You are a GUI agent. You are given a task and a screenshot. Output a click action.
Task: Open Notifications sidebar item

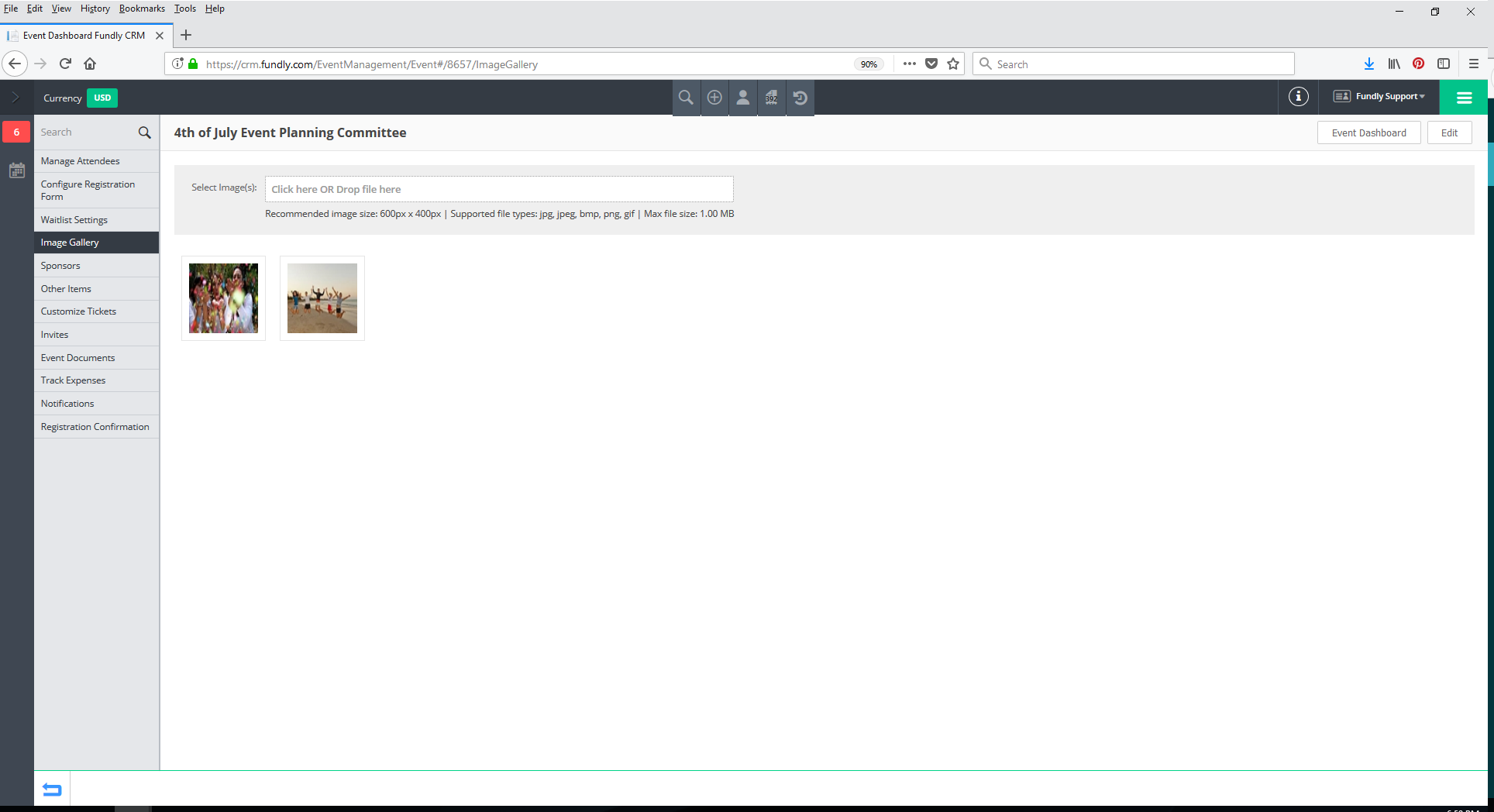click(96, 404)
